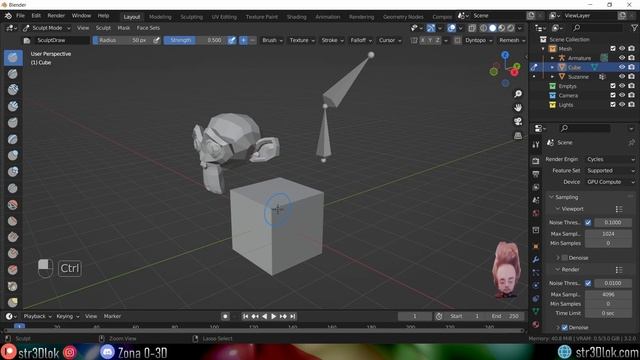640x360 pixels.
Task: Click the viewport zoom magnifier icon
Action: (x=518, y=94)
